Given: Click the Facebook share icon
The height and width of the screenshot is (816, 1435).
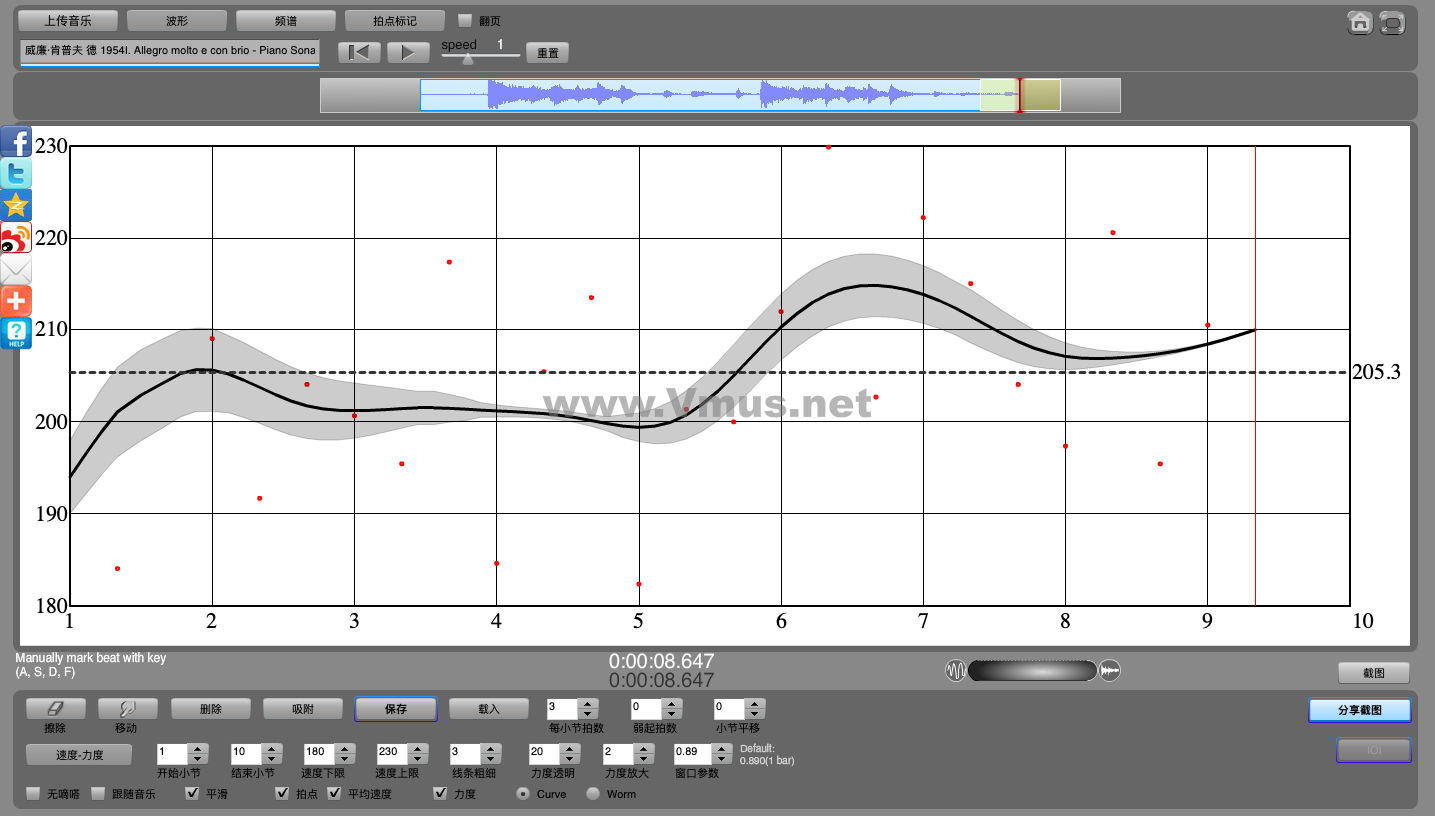Looking at the screenshot, I should pos(16,142).
